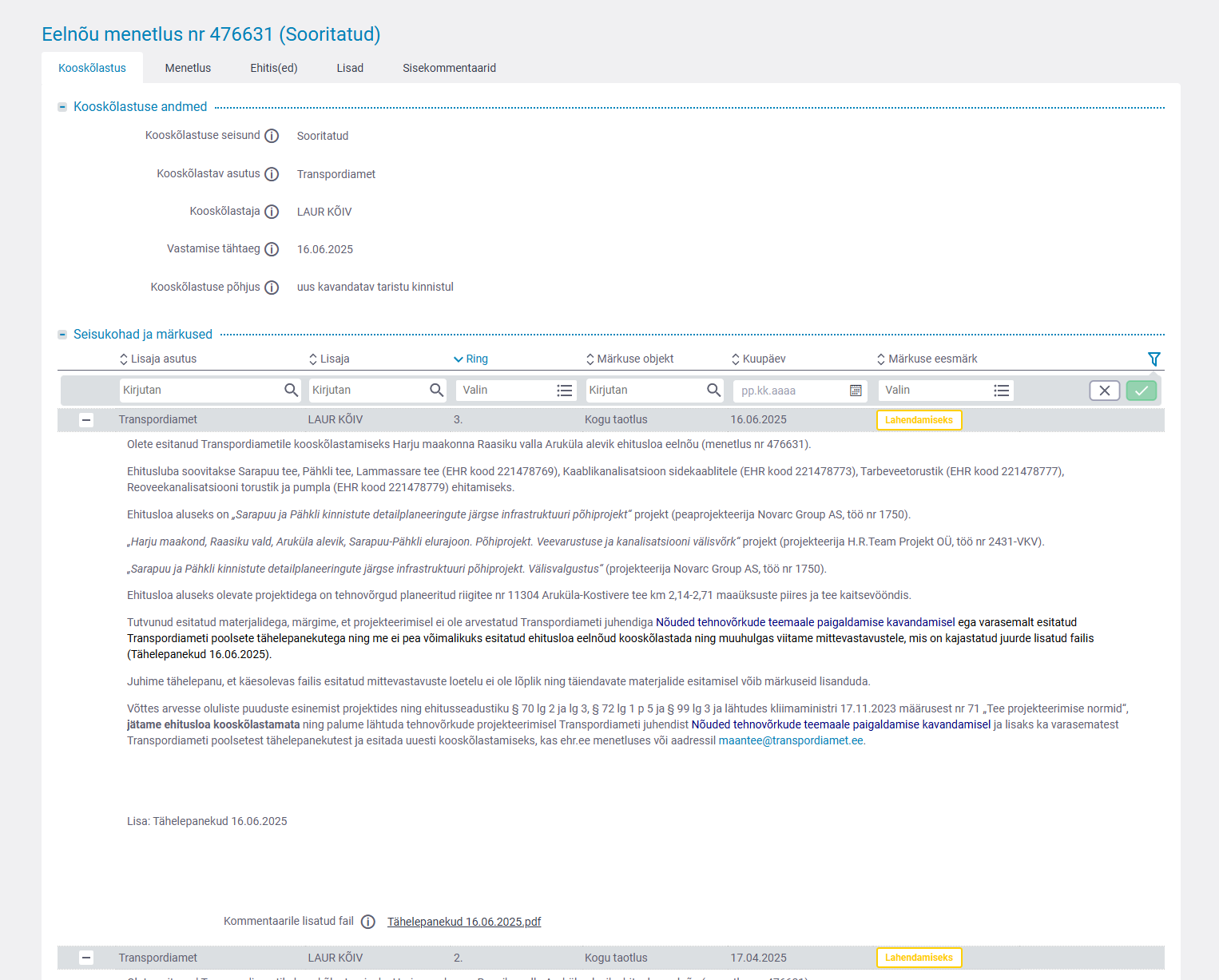1219x980 pixels.
Task: Open the Sisekommentaarid tab
Action: click(x=449, y=68)
